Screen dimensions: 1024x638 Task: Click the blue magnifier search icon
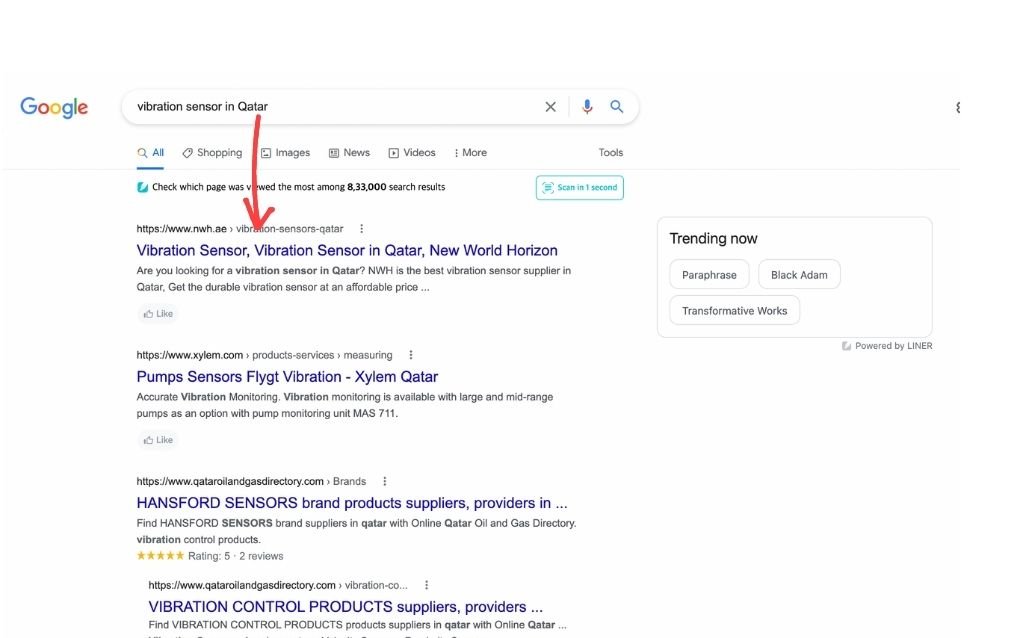coord(617,107)
